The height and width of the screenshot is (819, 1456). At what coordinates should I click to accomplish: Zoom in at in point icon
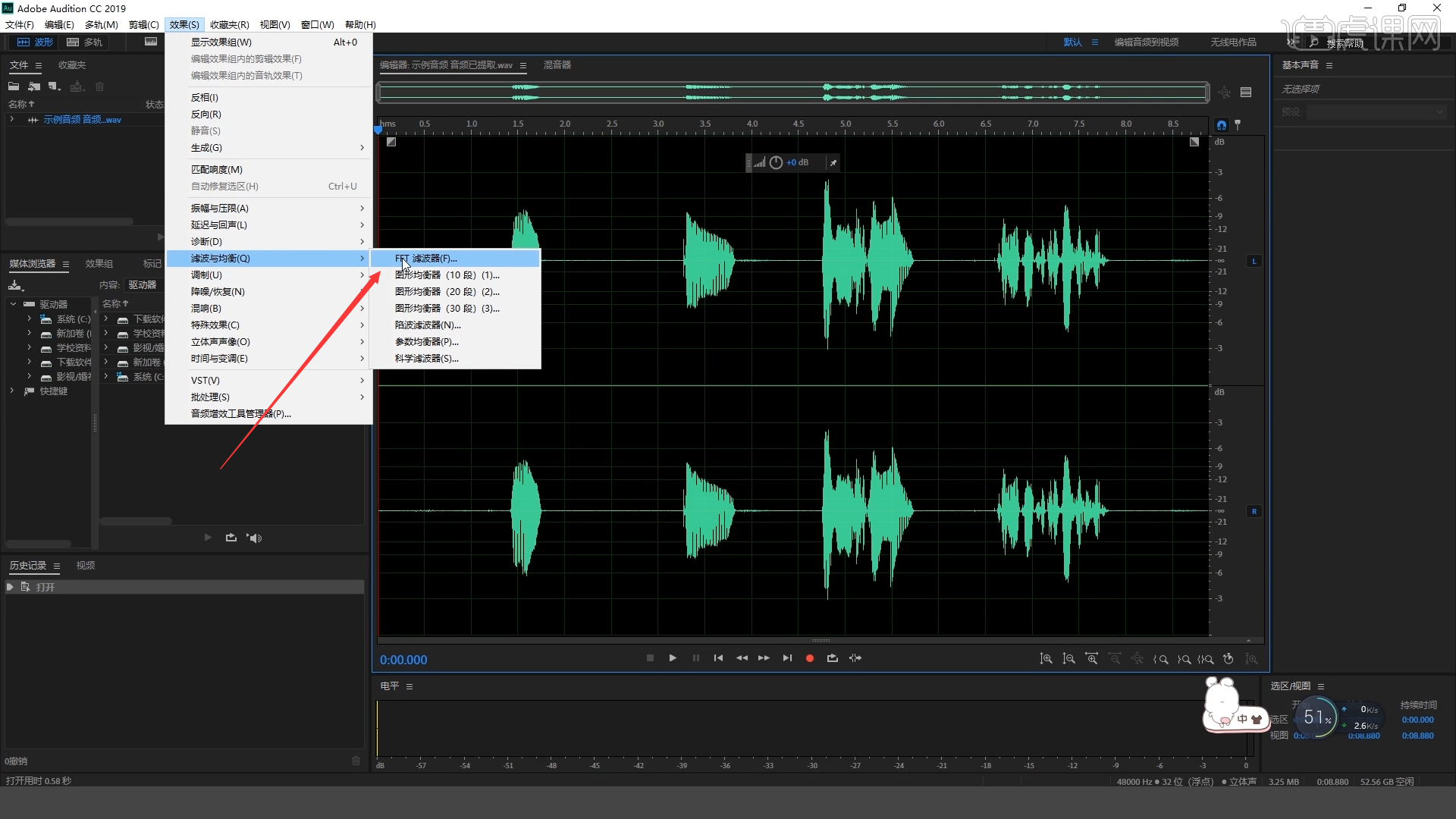[1160, 659]
